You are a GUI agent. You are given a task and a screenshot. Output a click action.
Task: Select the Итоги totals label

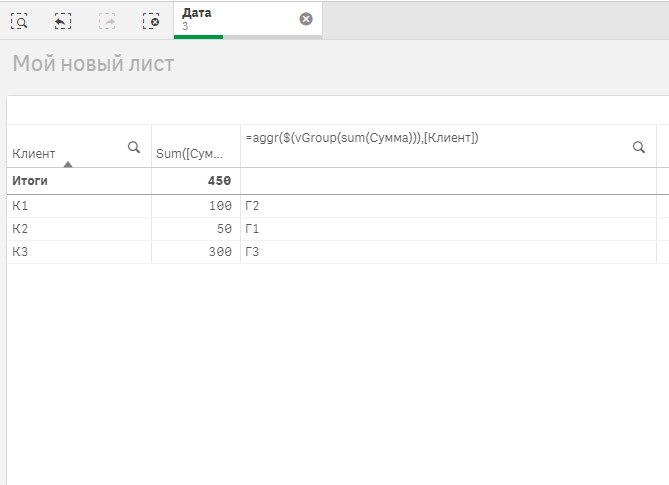pyautogui.click(x=30, y=181)
